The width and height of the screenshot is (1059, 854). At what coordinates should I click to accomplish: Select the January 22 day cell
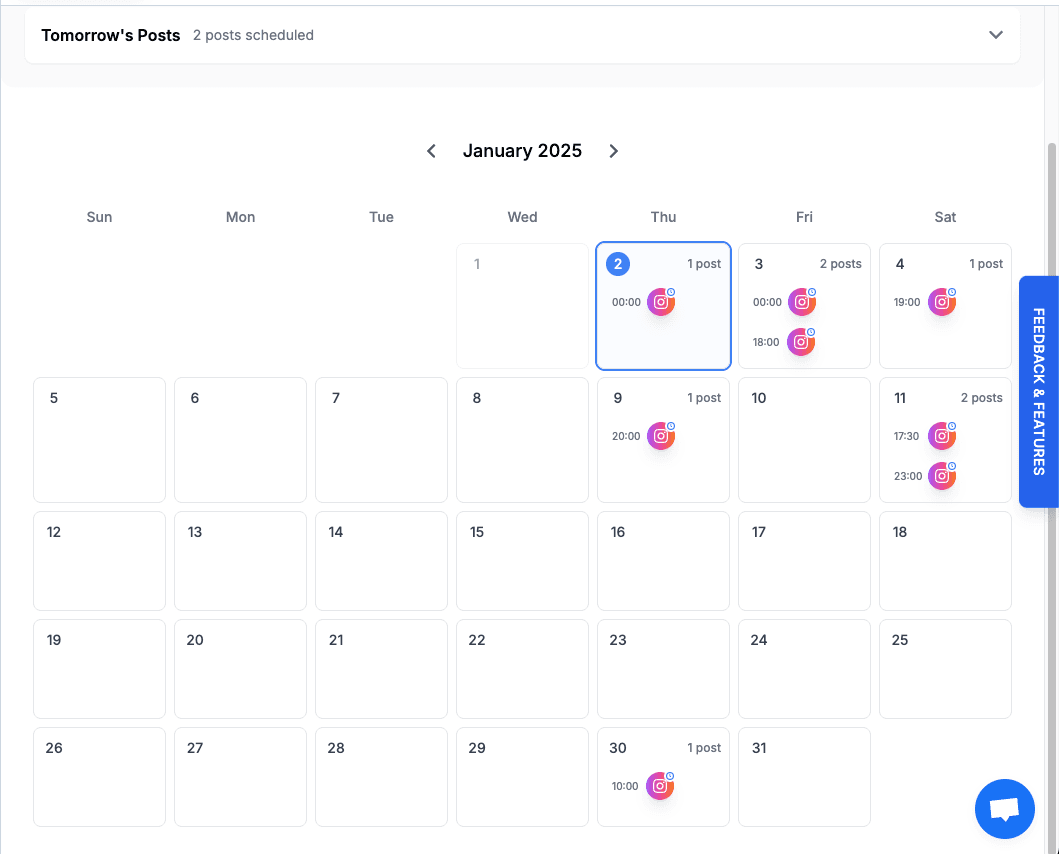point(522,669)
